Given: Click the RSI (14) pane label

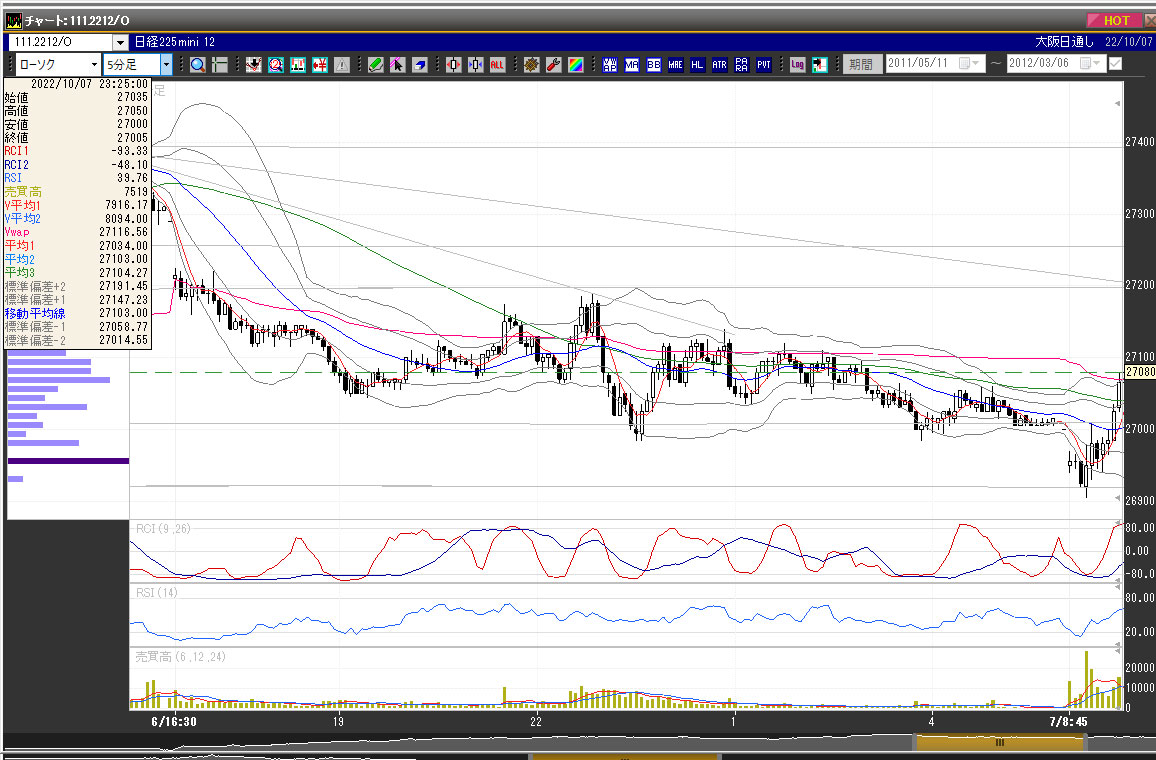Looking at the screenshot, I should click(x=156, y=593).
